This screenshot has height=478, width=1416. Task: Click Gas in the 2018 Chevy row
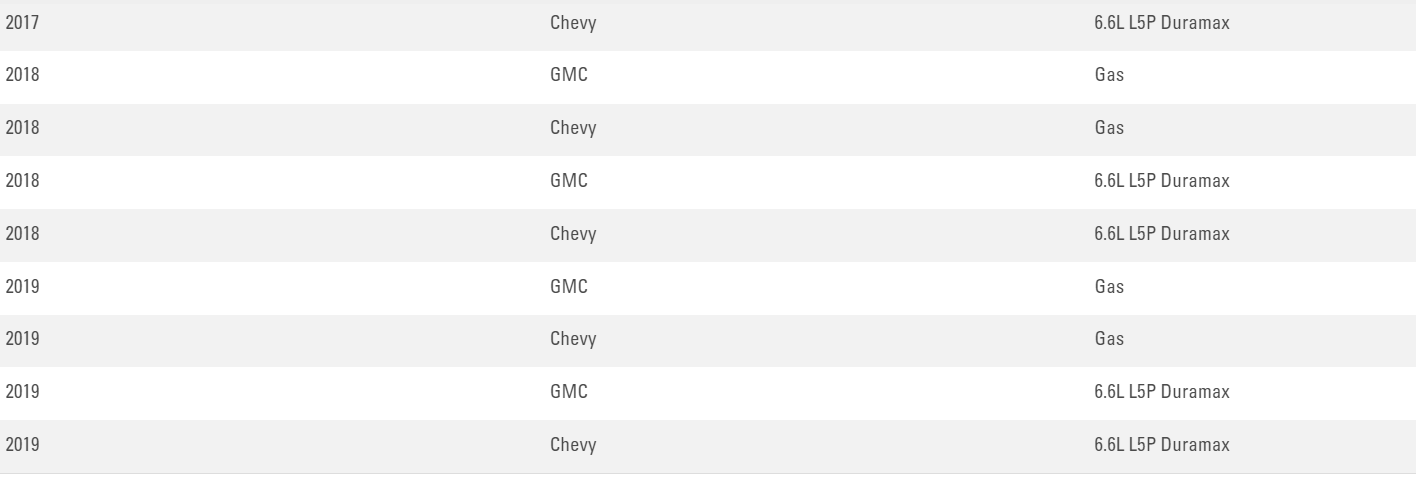click(1109, 128)
